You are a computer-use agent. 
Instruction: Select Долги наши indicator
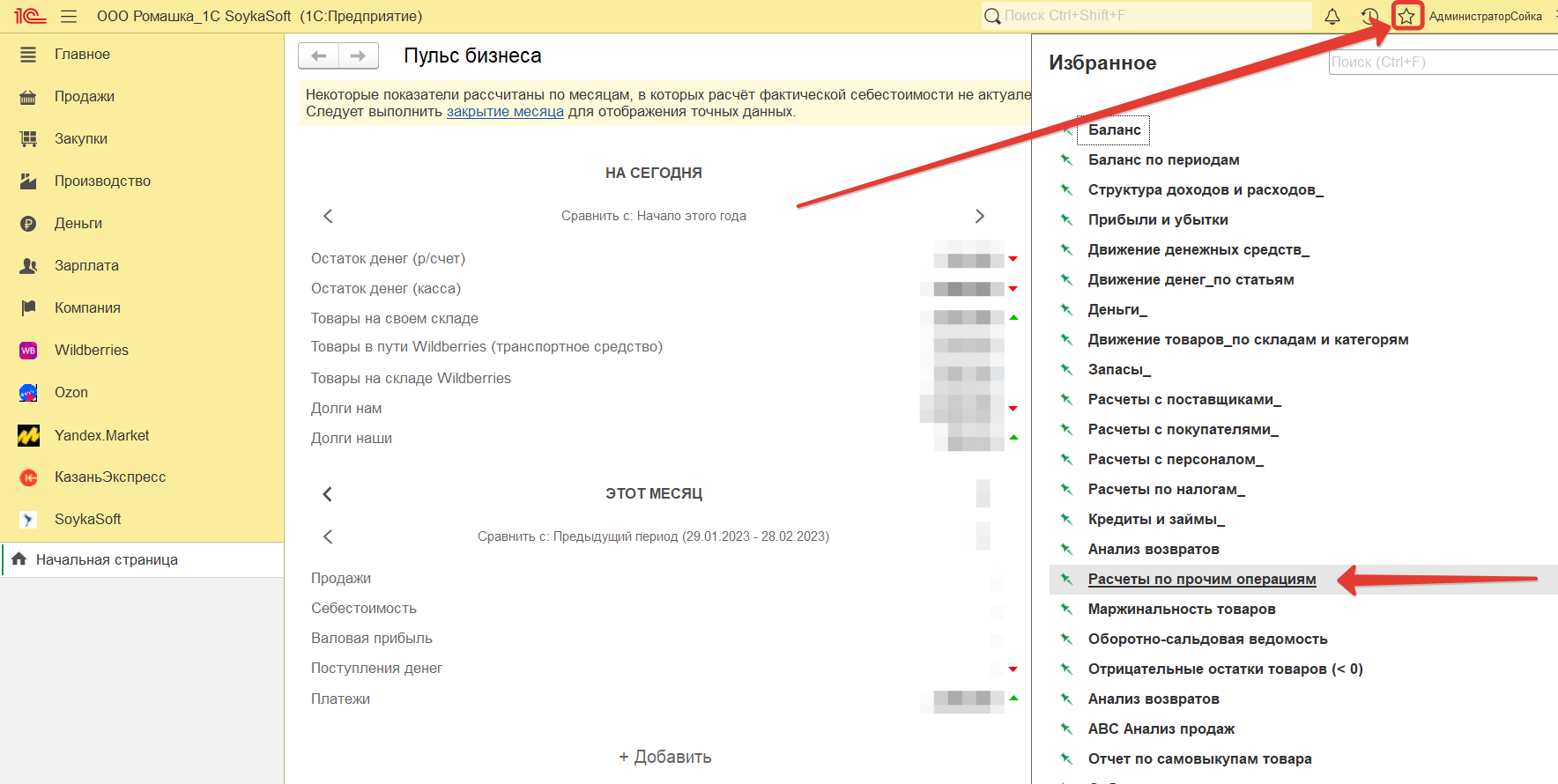coord(352,439)
